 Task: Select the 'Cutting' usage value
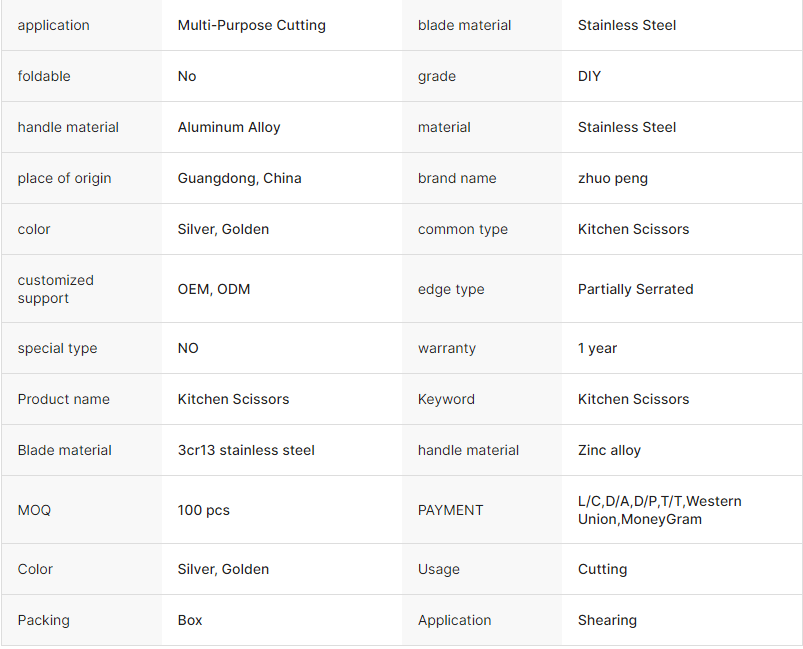click(602, 569)
